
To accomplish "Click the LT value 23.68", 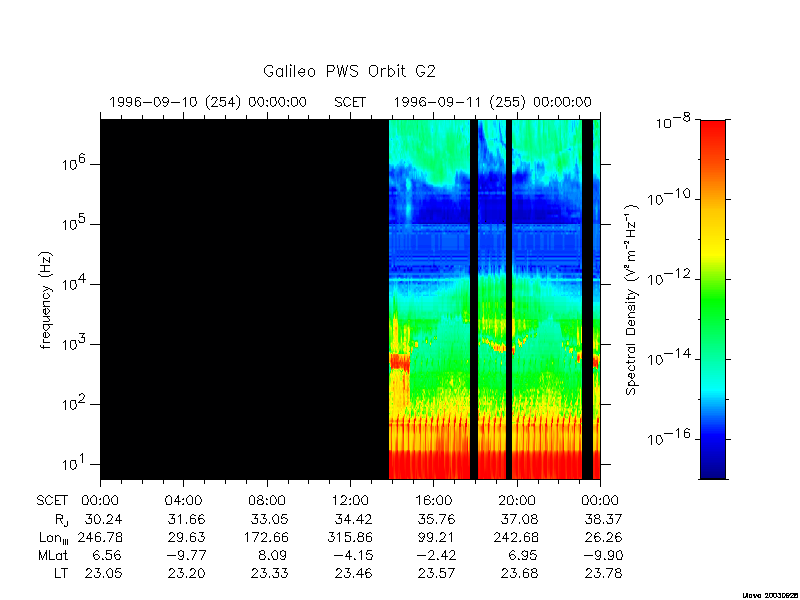I will [520, 573].
